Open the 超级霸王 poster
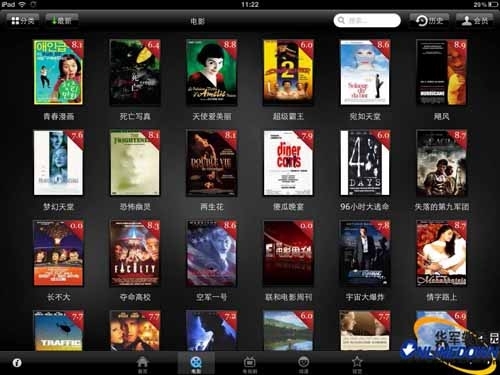Viewport: 500px width, 375px height. 288,72
